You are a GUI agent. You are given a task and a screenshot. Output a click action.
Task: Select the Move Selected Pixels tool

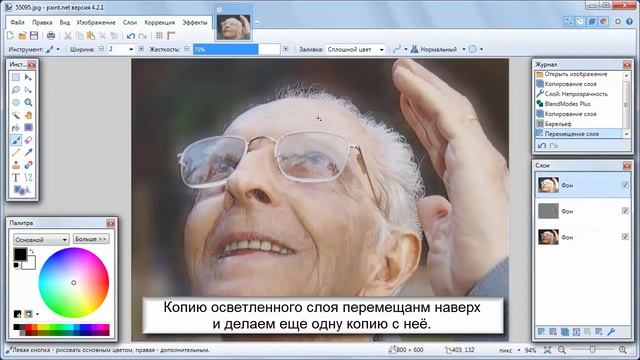28,77
